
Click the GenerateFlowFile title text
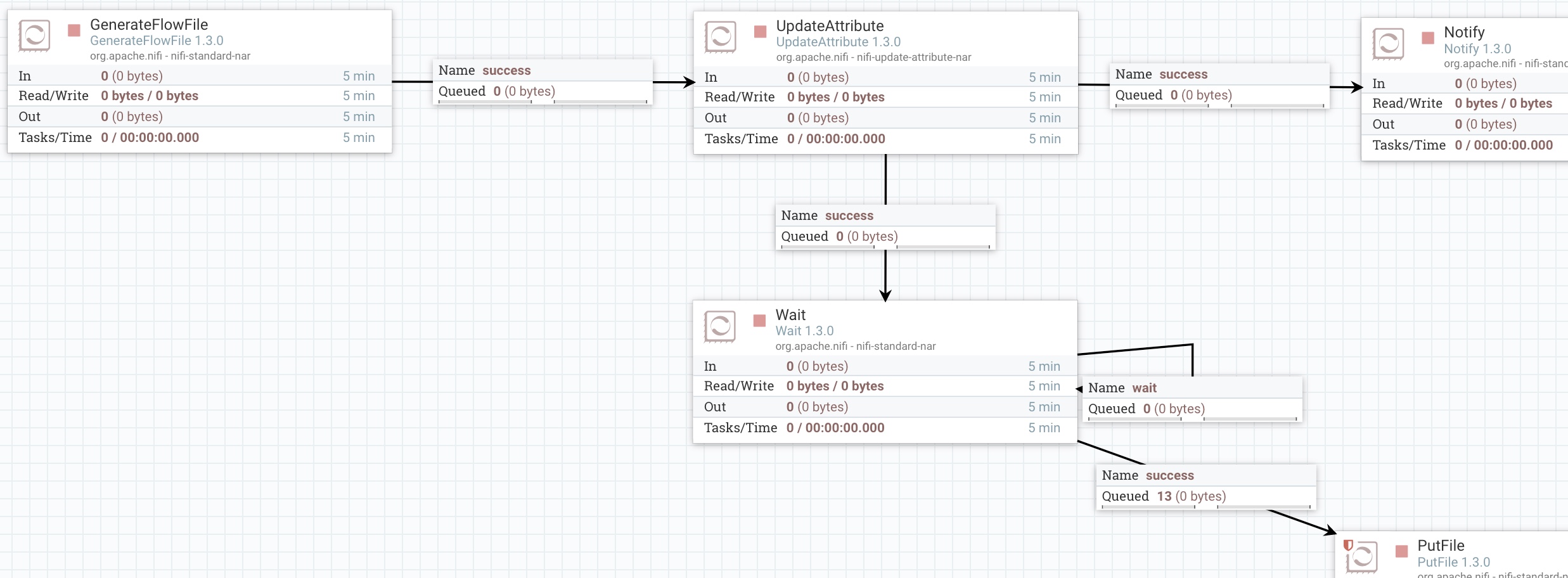148,24
